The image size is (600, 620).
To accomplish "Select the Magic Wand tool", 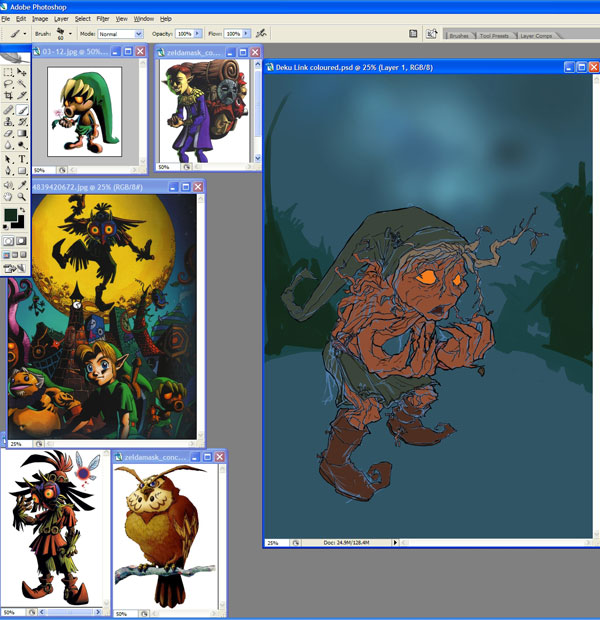I will (22, 84).
